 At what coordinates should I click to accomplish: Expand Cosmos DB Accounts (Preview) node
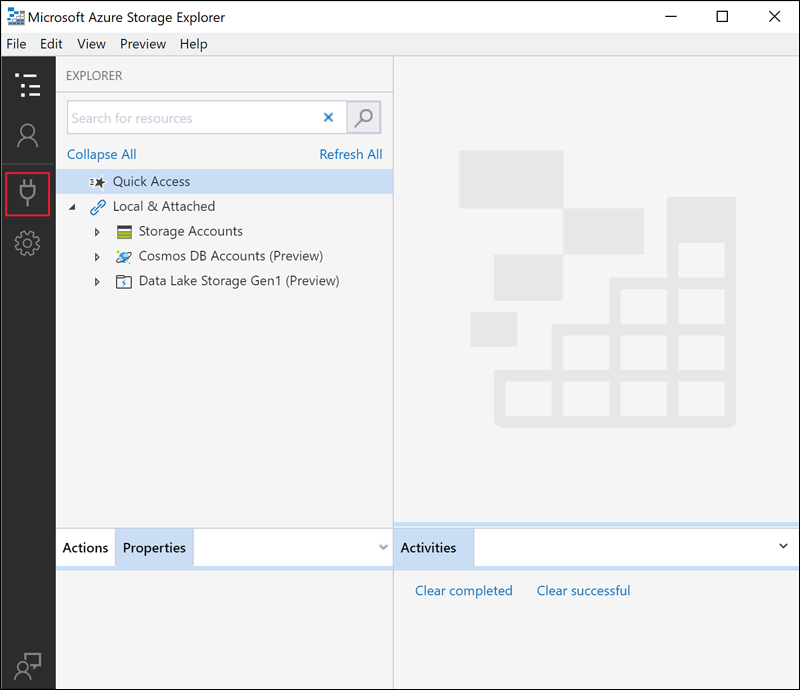[97, 257]
